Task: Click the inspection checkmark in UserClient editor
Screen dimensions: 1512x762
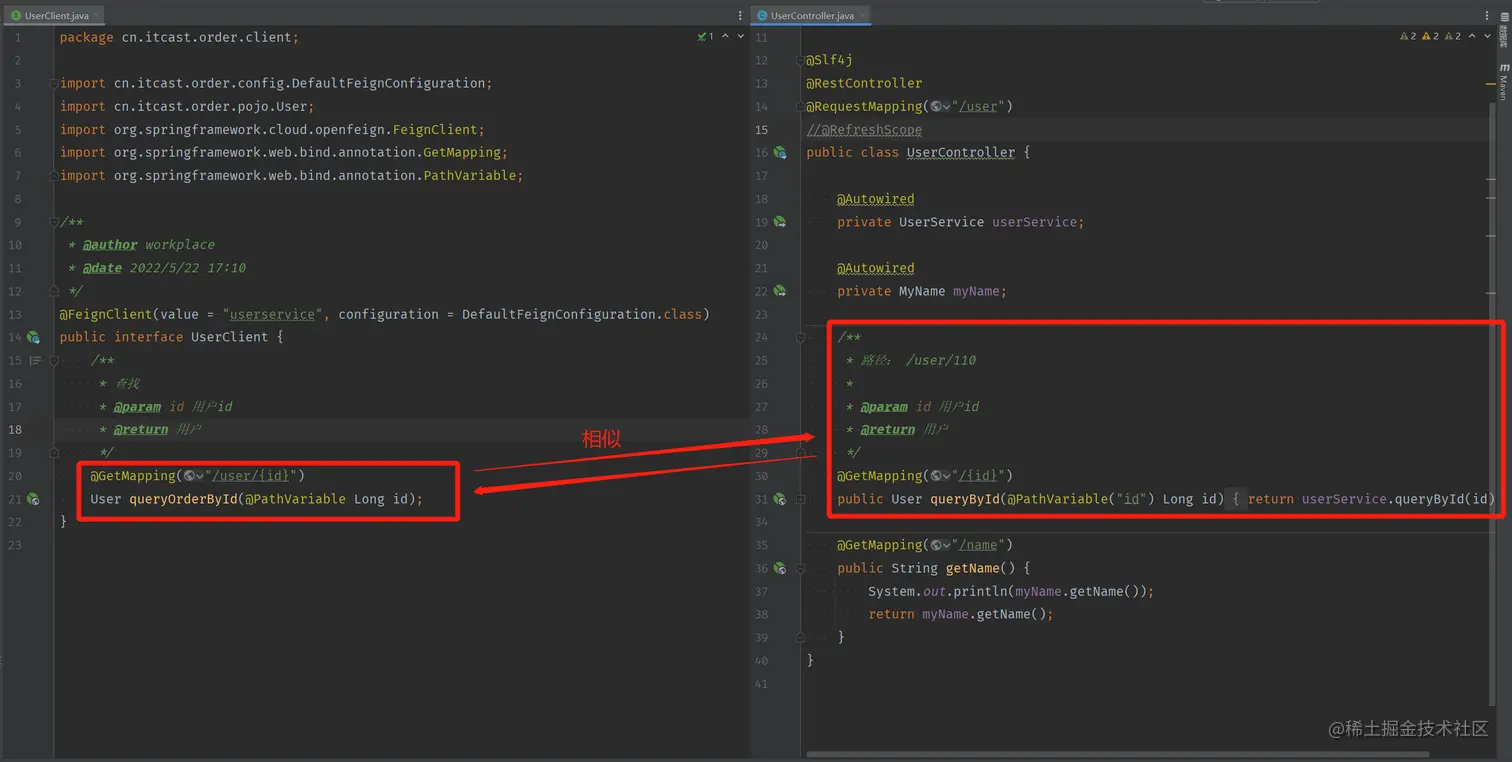Action: (706, 37)
